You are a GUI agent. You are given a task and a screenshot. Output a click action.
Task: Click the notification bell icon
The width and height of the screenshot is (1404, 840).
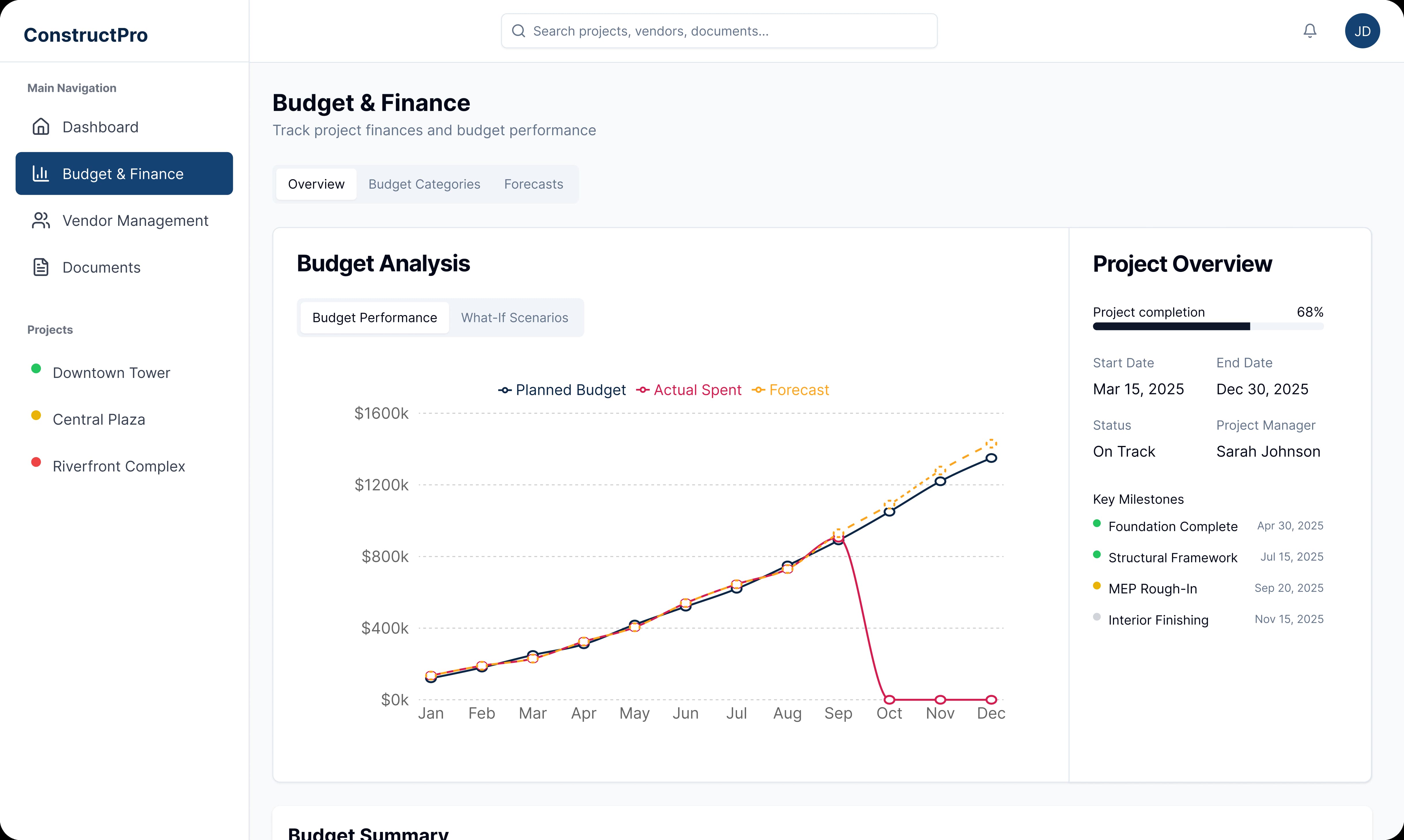(1309, 31)
